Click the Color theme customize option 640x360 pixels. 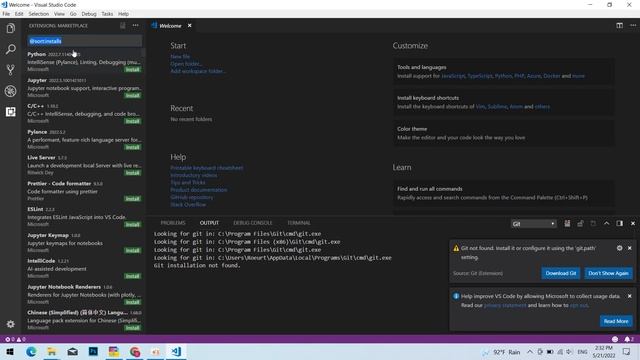tap(504, 133)
